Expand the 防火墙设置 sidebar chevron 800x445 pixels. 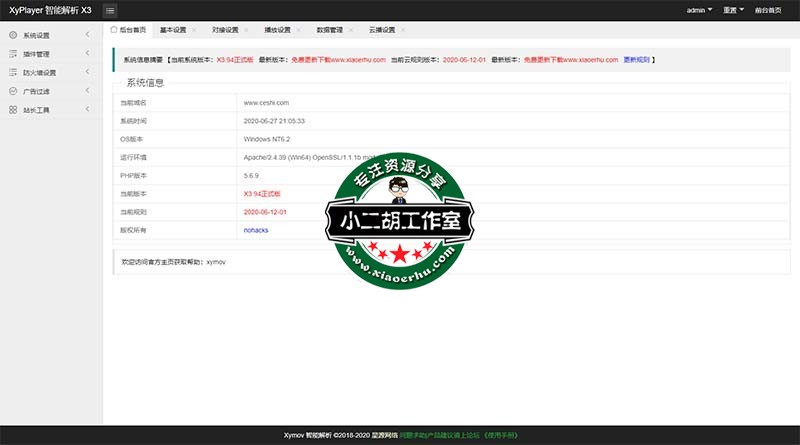click(x=87, y=72)
